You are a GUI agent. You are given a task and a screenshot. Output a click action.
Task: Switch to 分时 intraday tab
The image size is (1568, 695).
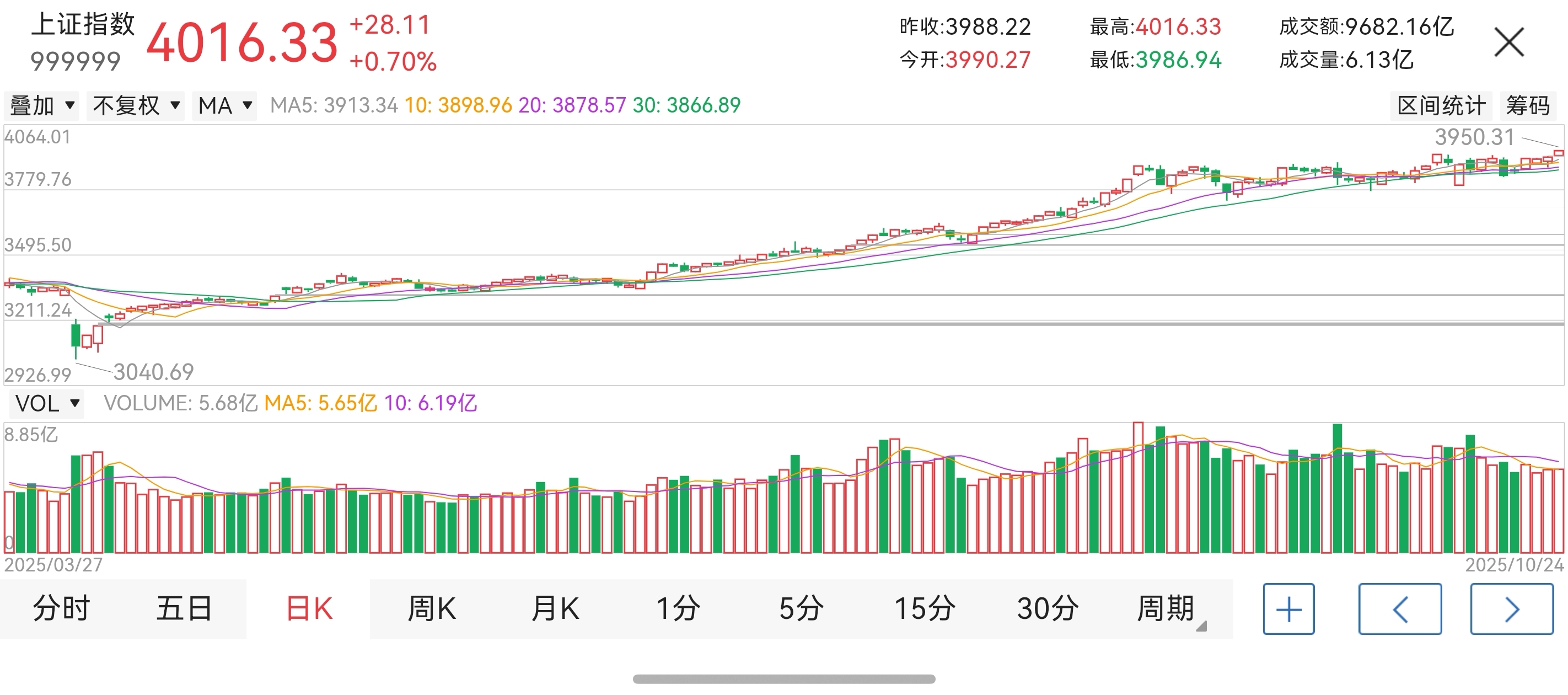(x=62, y=608)
